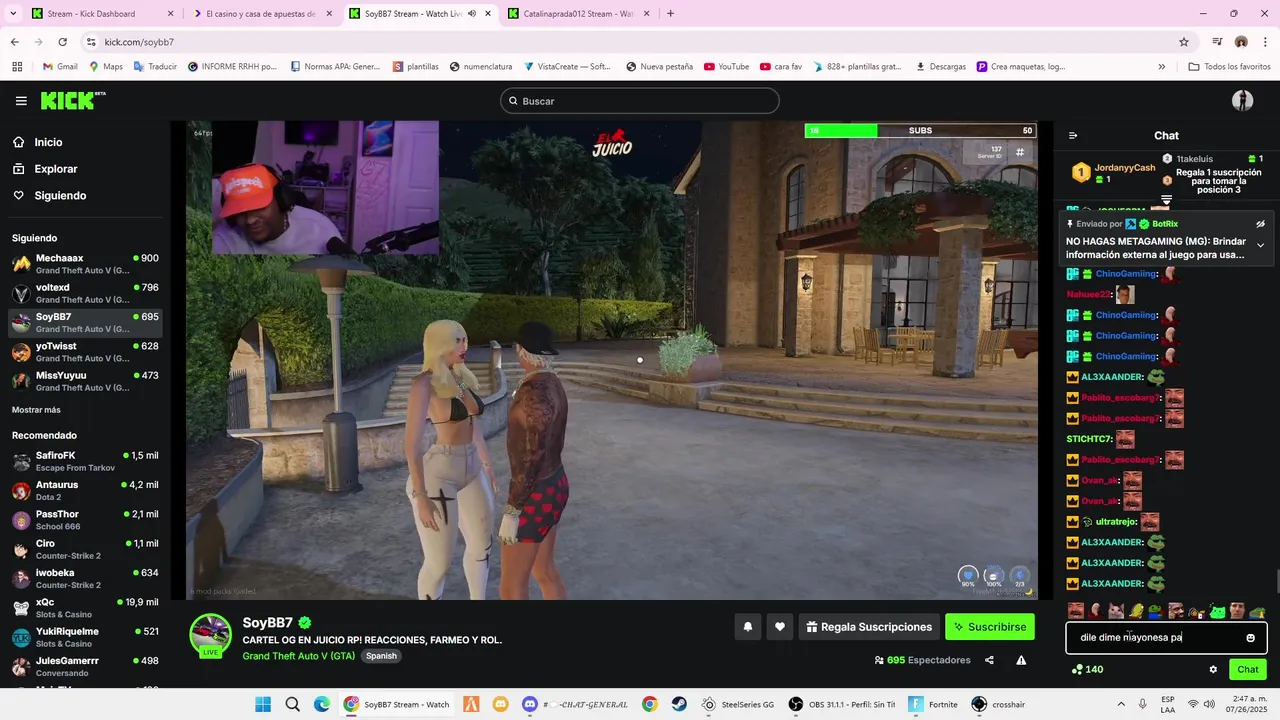Switch to Stream - Kick Dashboard tab

coord(101,14)
